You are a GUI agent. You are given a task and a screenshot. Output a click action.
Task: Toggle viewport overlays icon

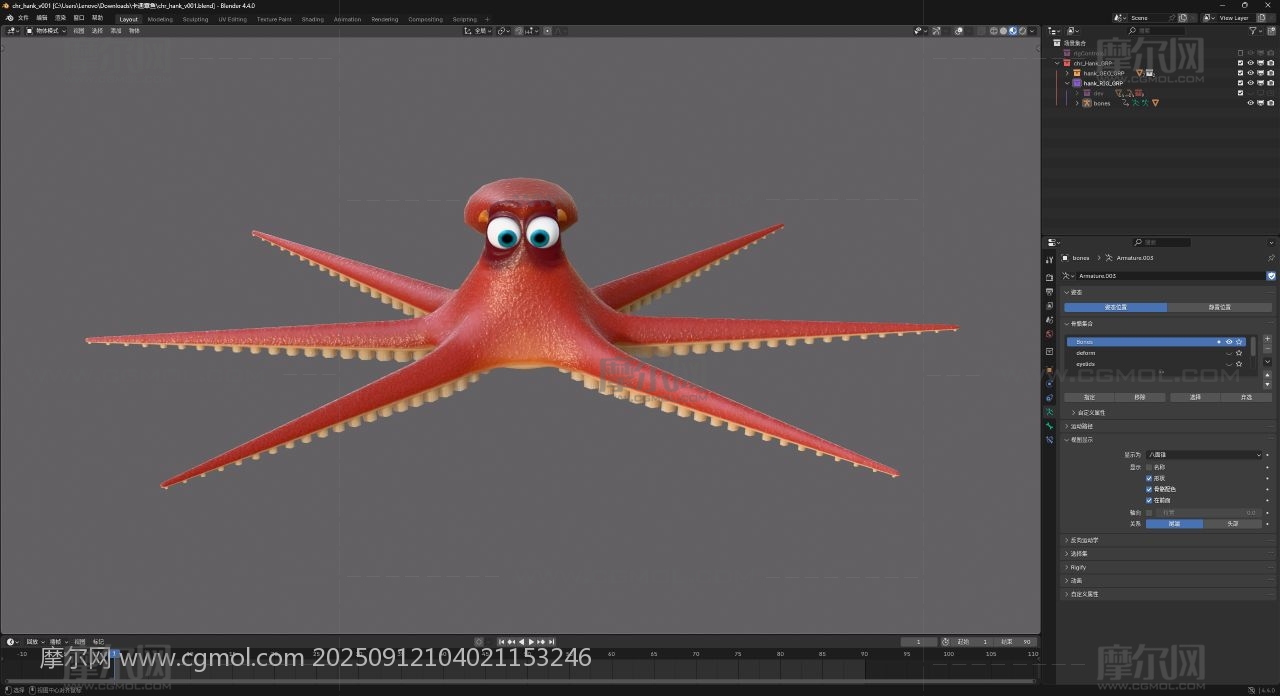tap(959, 31)
